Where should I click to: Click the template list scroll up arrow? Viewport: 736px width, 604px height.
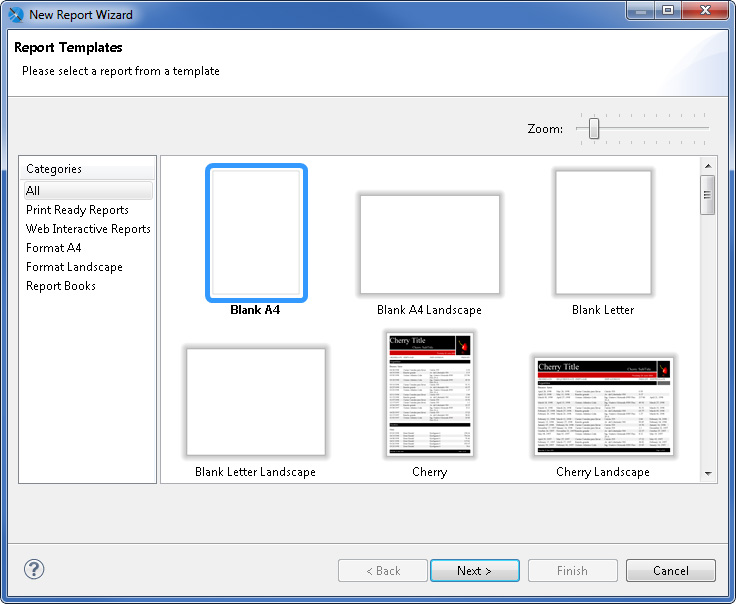click(x=708, y=165)
